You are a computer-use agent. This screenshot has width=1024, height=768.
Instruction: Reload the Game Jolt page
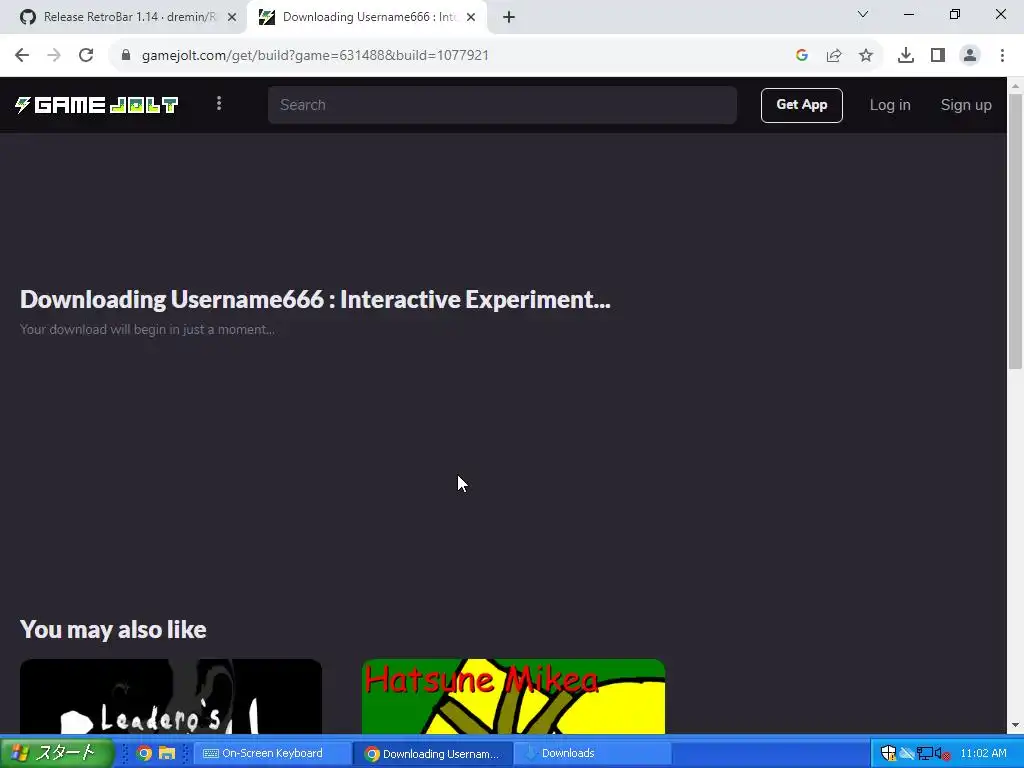(x=86, y=55)
